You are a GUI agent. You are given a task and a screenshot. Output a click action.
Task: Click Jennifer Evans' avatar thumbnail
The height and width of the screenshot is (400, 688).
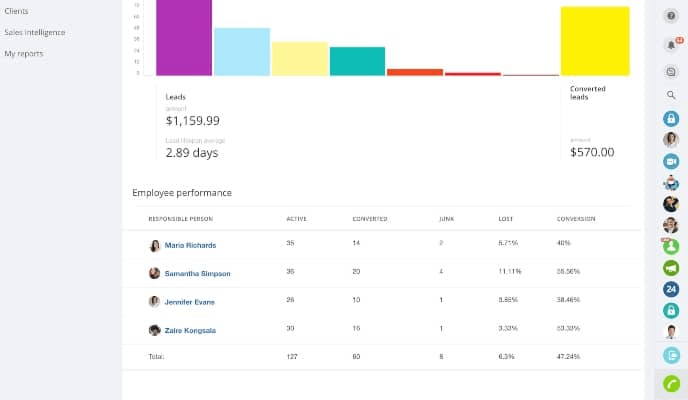(x=154, y=301)
